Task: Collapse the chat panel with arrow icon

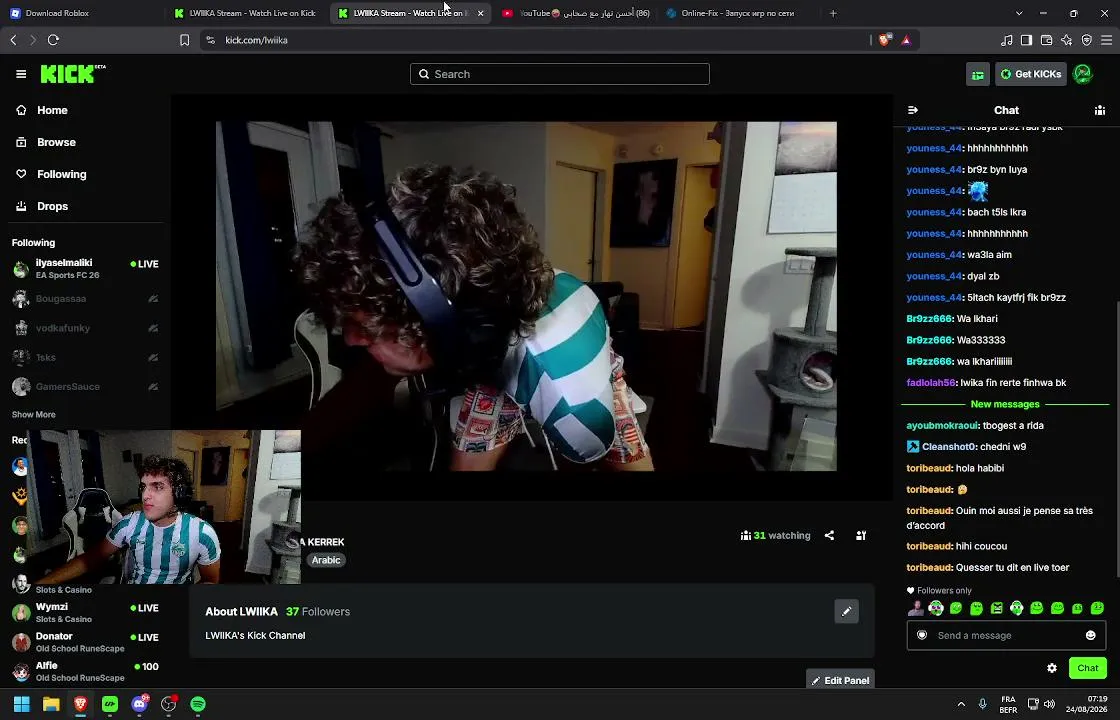Action: [913, 110]
